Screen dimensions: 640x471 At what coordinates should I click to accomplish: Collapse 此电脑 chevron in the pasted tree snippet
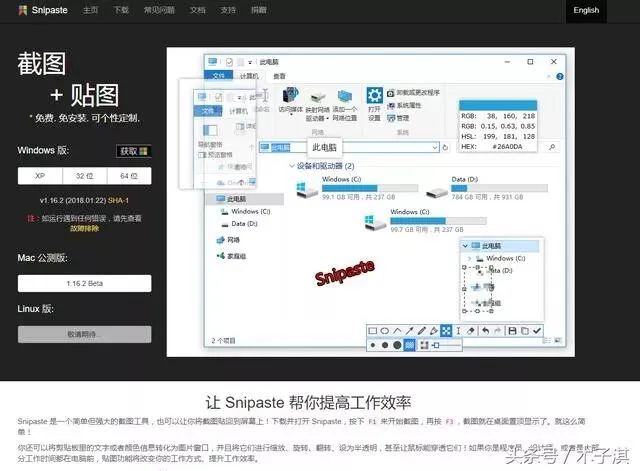tap(465, 246)
